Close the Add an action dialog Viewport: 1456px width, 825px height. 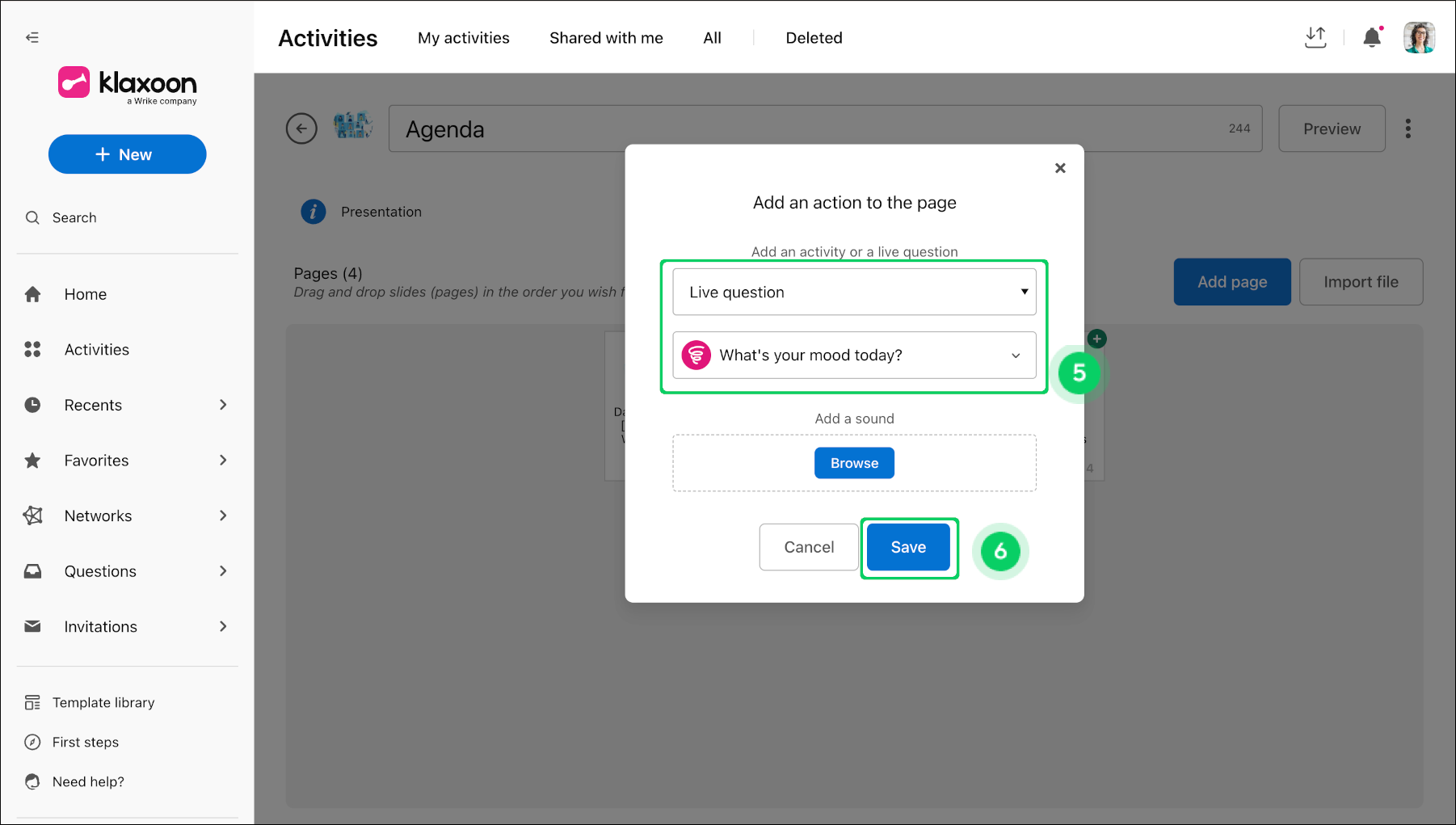tap(1060, 168)
